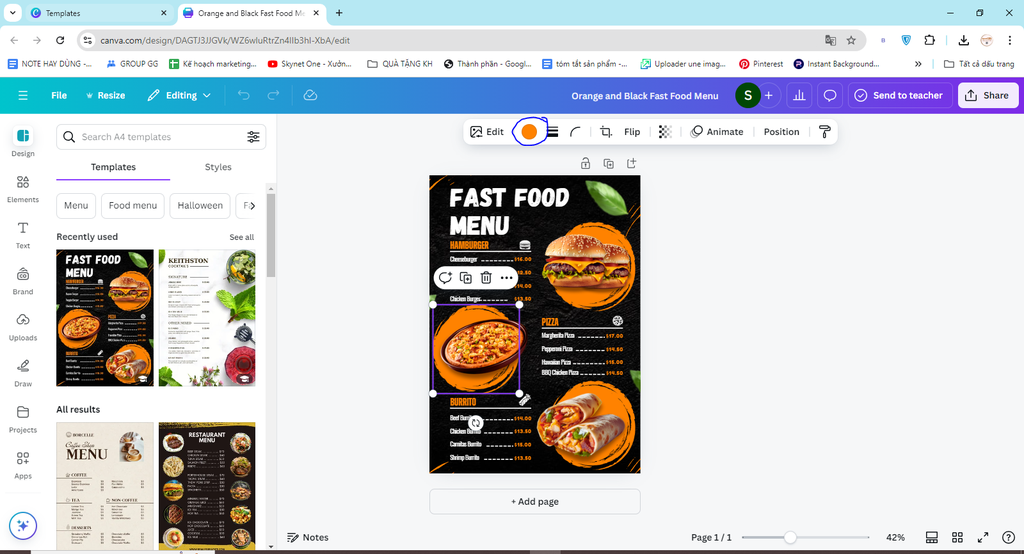The height and width of the screenshot is (554, 1024).
Task: Choose the Keithston template thumbnail
Action: coord(207,318)
